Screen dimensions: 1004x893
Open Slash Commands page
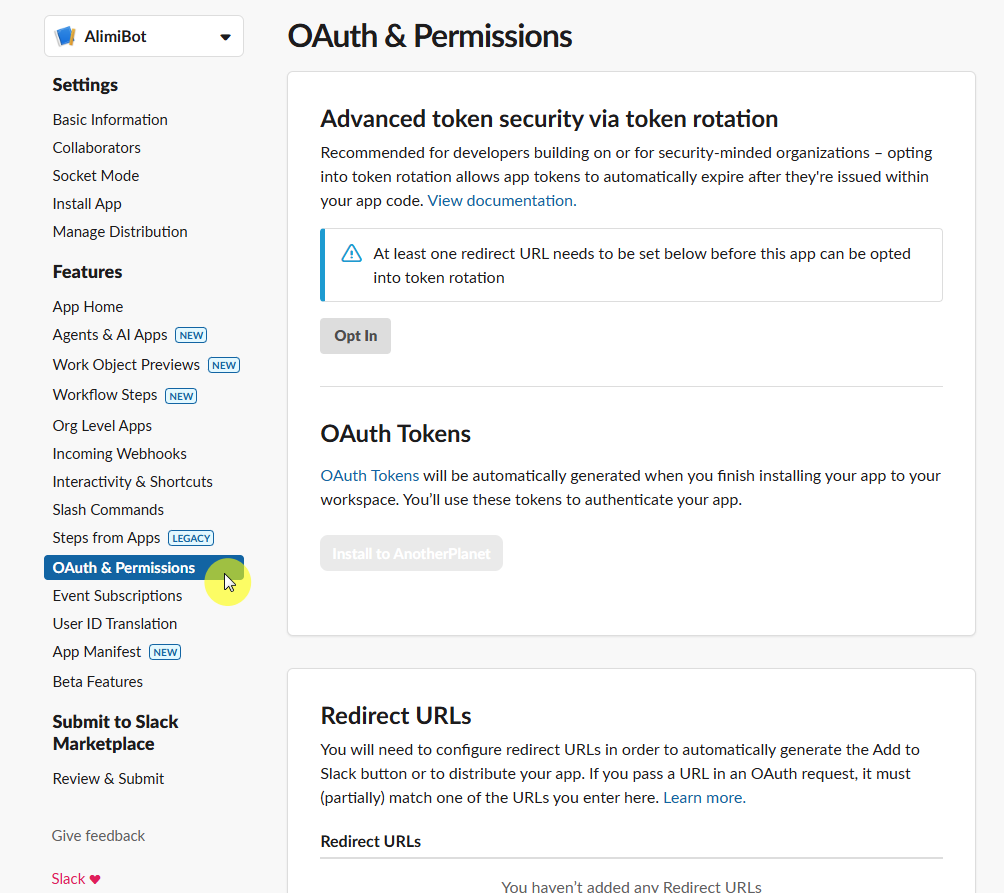[x=108, y=510]
